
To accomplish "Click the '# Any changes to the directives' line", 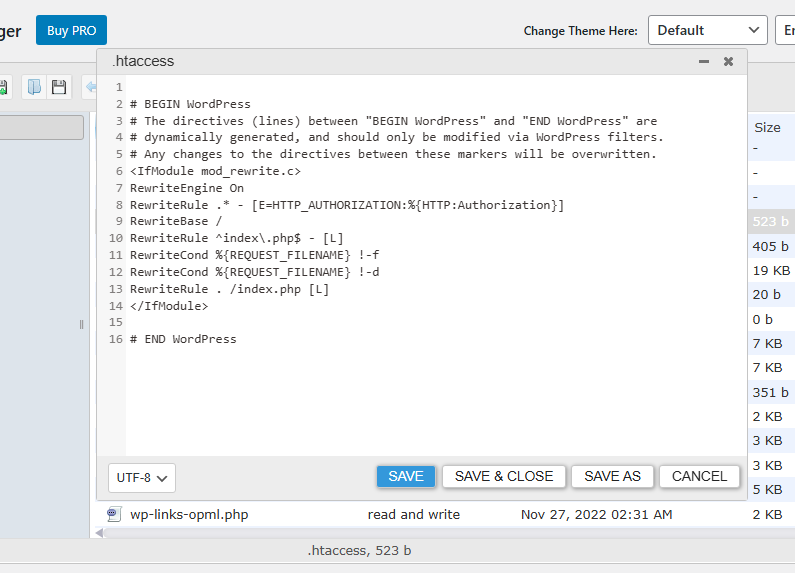I will coord(393,154).
